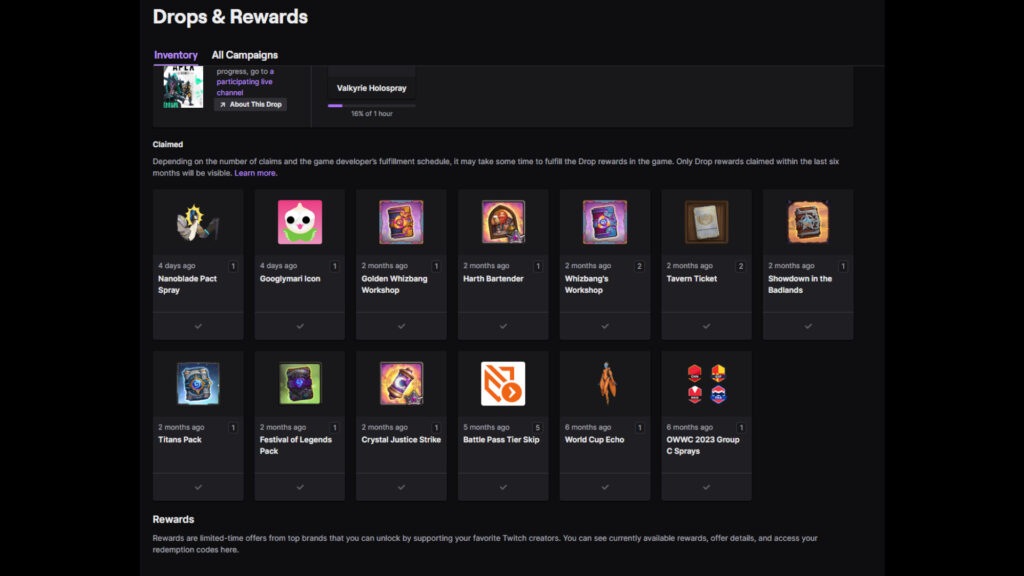Open the Golden Whizbang Workshop card pack icon
Screen dimensions: 1024x576
(x=401, y=222)
